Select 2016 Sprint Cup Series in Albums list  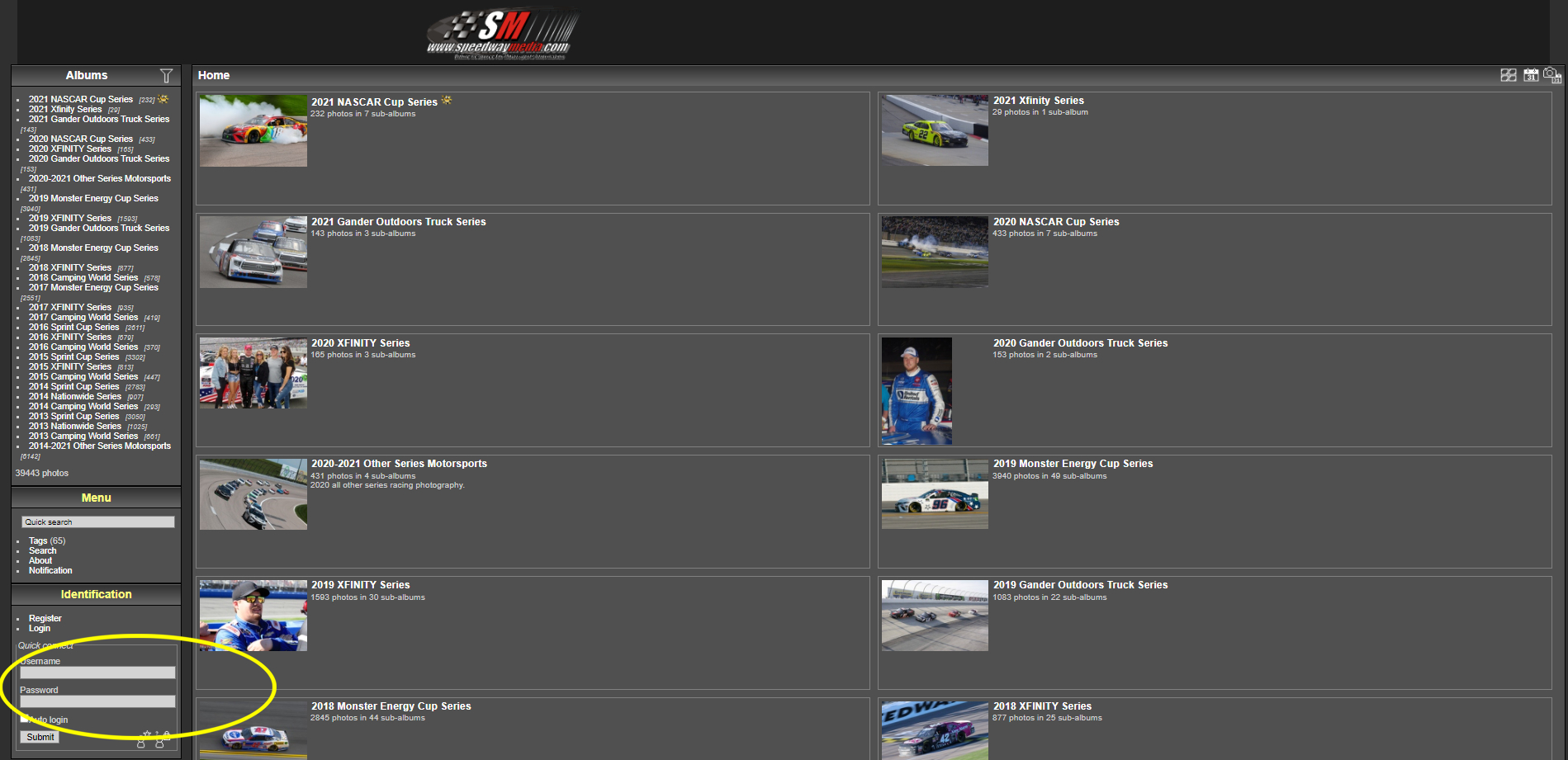click(x=74, y=328)
